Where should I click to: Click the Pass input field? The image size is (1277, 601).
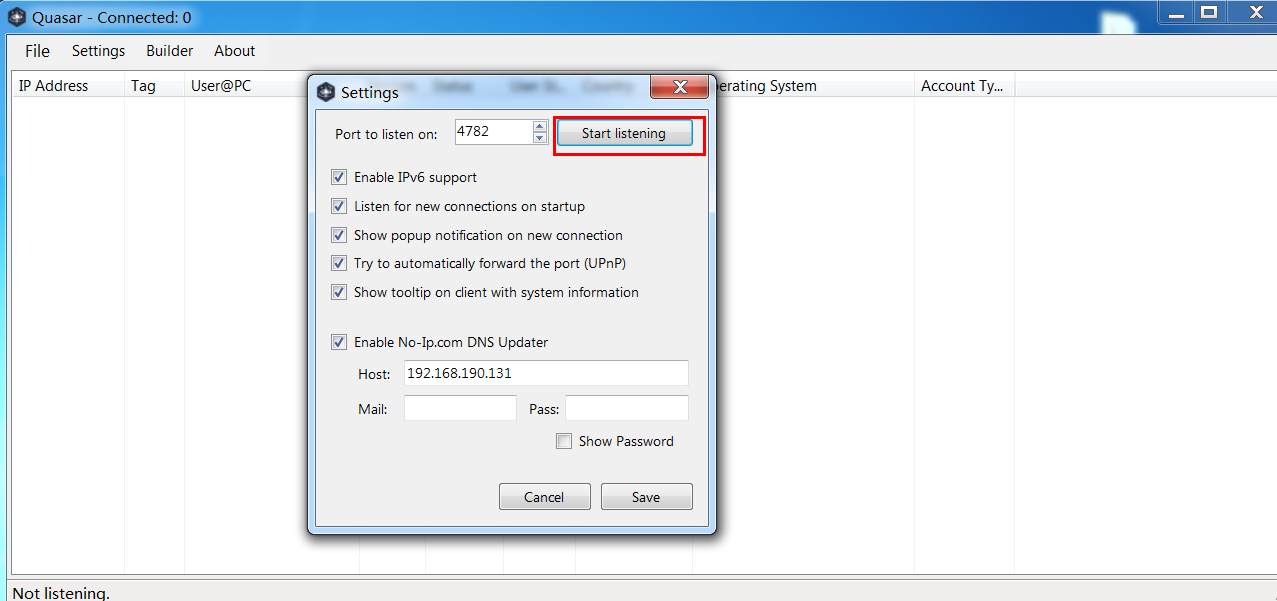pyautogui.click(x=627, y=408)
